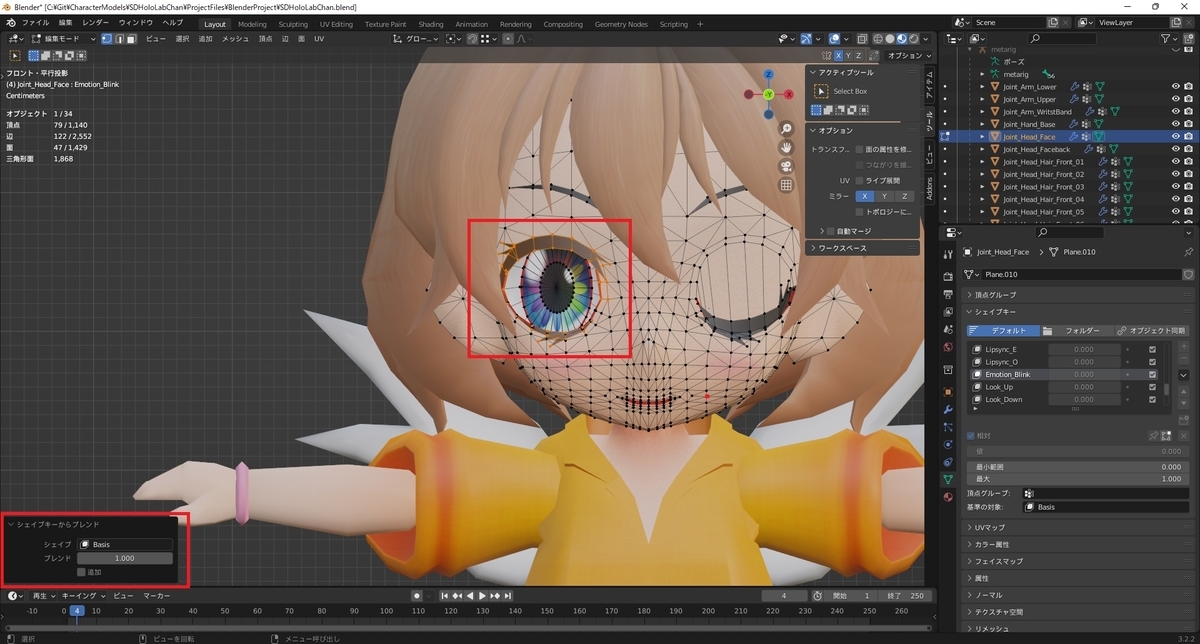The width and height of the screenshot is (1200, 644).
Task: Uncheck the Lipsync_E shape key checkbox
Action: [x=1153, y=349]
